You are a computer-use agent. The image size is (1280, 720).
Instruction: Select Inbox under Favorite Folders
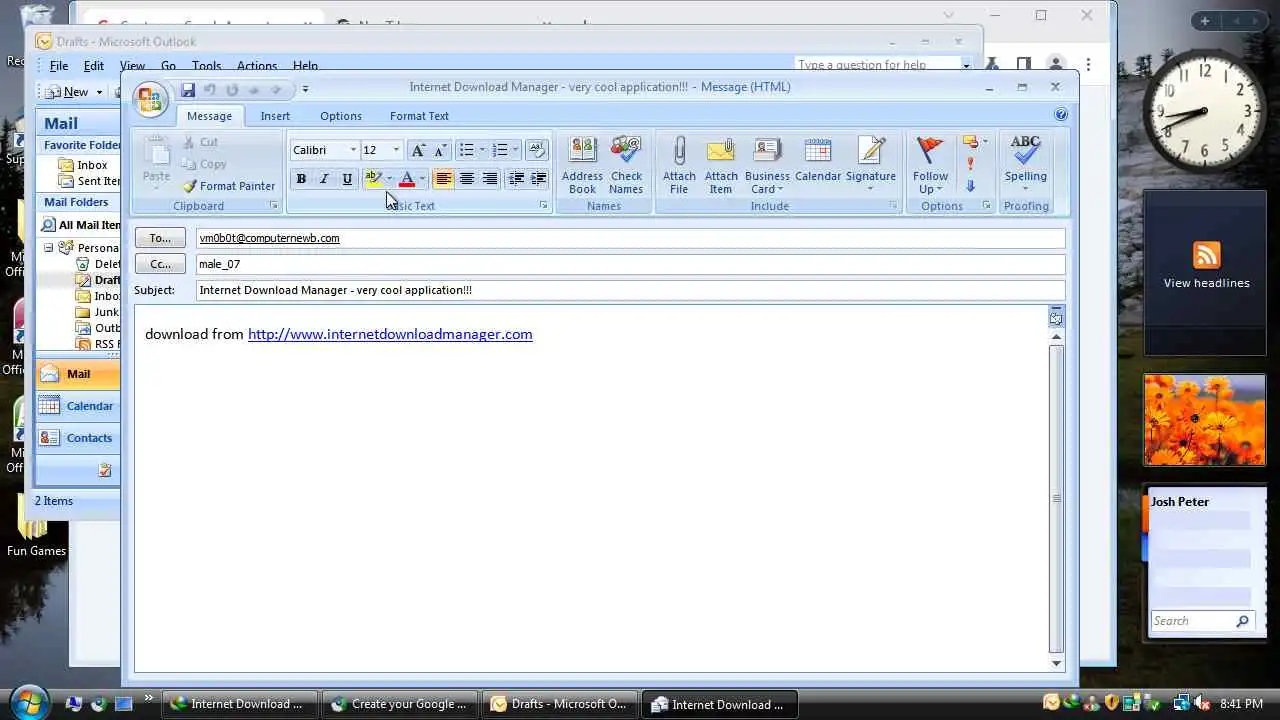pos(91,165)
